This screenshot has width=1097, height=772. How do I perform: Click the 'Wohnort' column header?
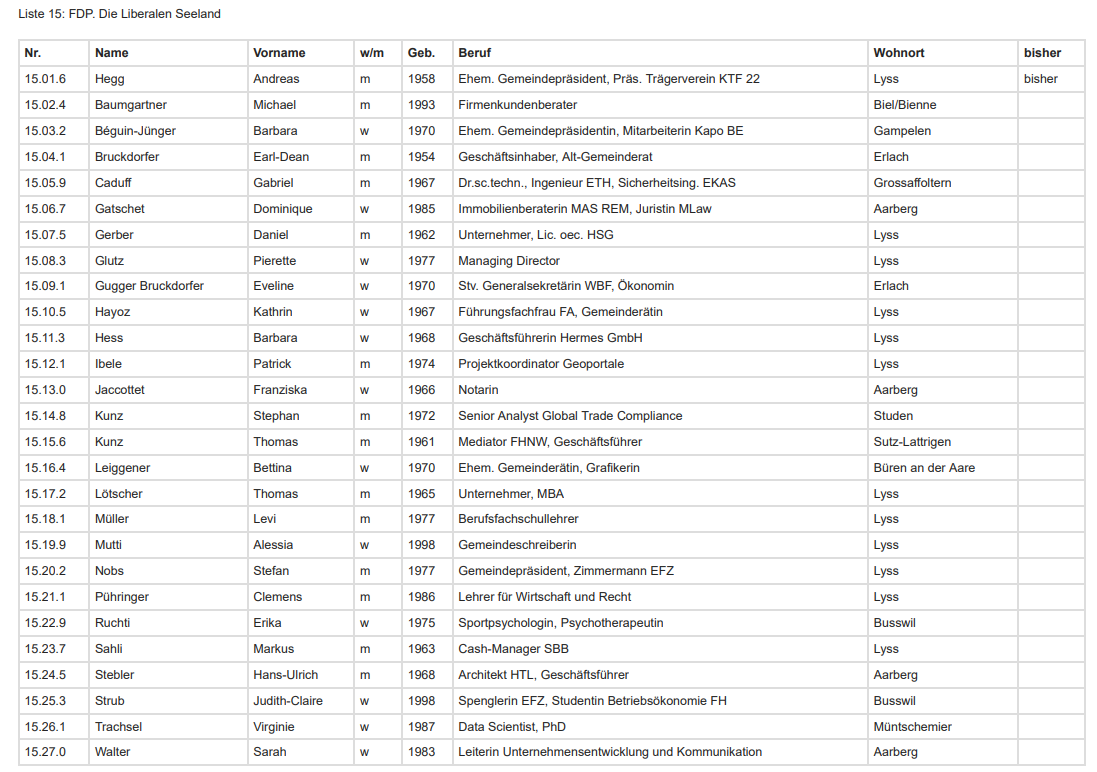point(898,53)
